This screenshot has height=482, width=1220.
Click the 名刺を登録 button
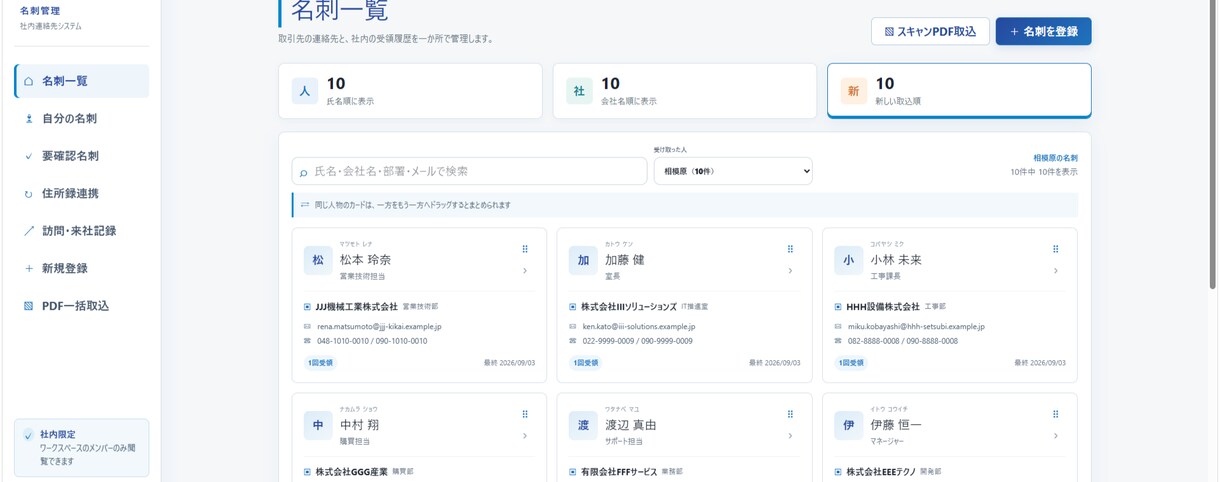click(x=1043, y=31)
